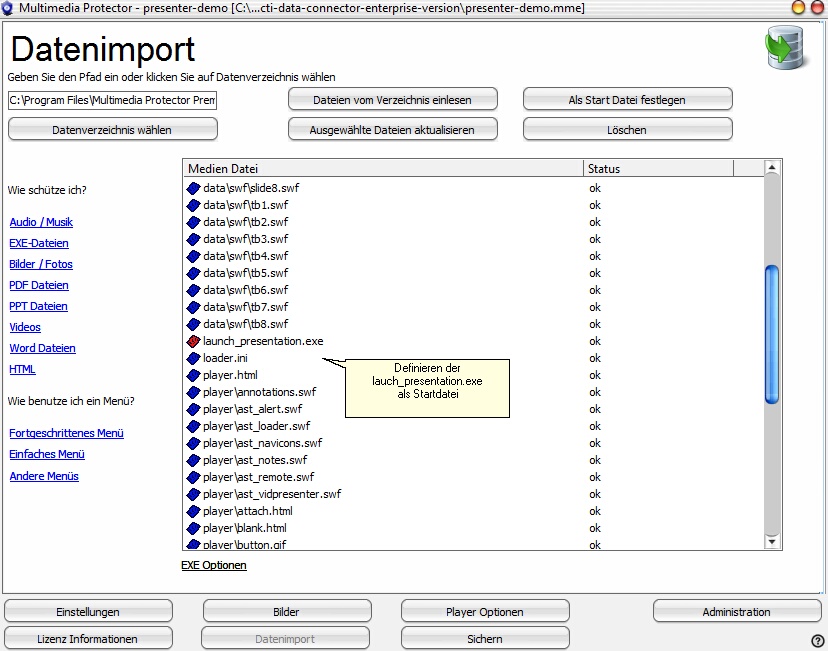Image resolution: width=828 pixels, height=651 pixels.
Task: Click the help question mark icon
Action: 817,641
